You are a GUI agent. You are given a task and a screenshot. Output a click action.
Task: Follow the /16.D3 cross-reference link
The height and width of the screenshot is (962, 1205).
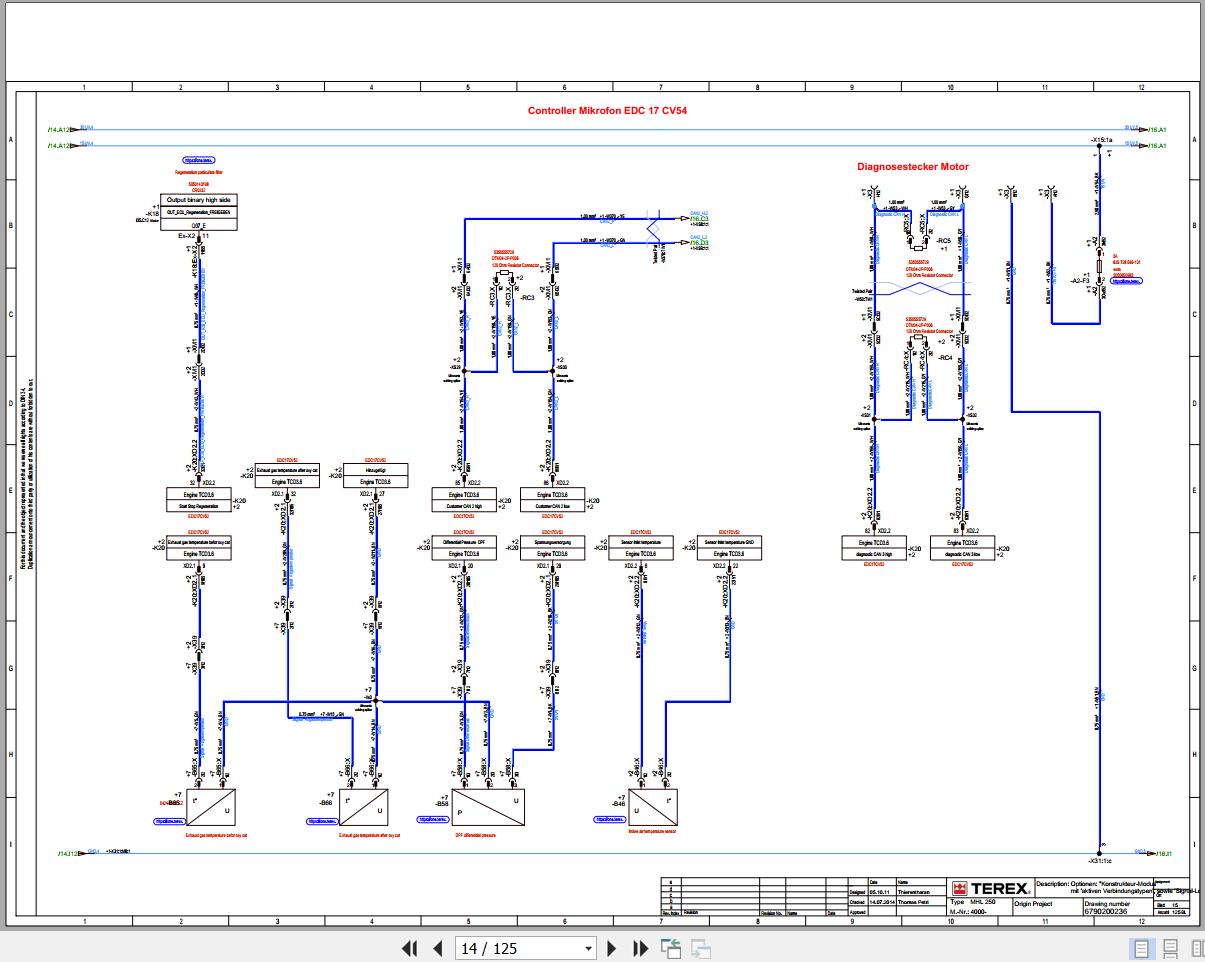coord(699,243)
